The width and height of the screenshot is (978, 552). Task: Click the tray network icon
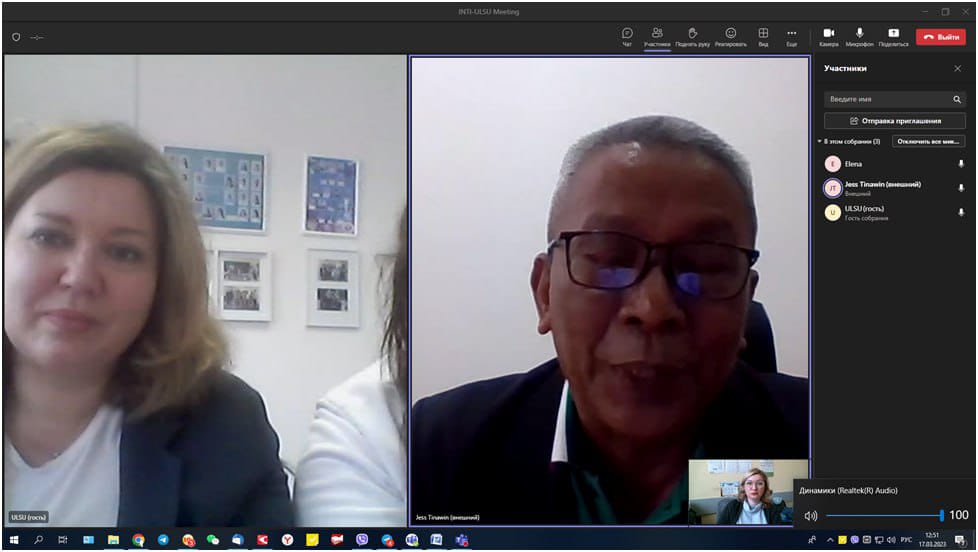point(879,540)
